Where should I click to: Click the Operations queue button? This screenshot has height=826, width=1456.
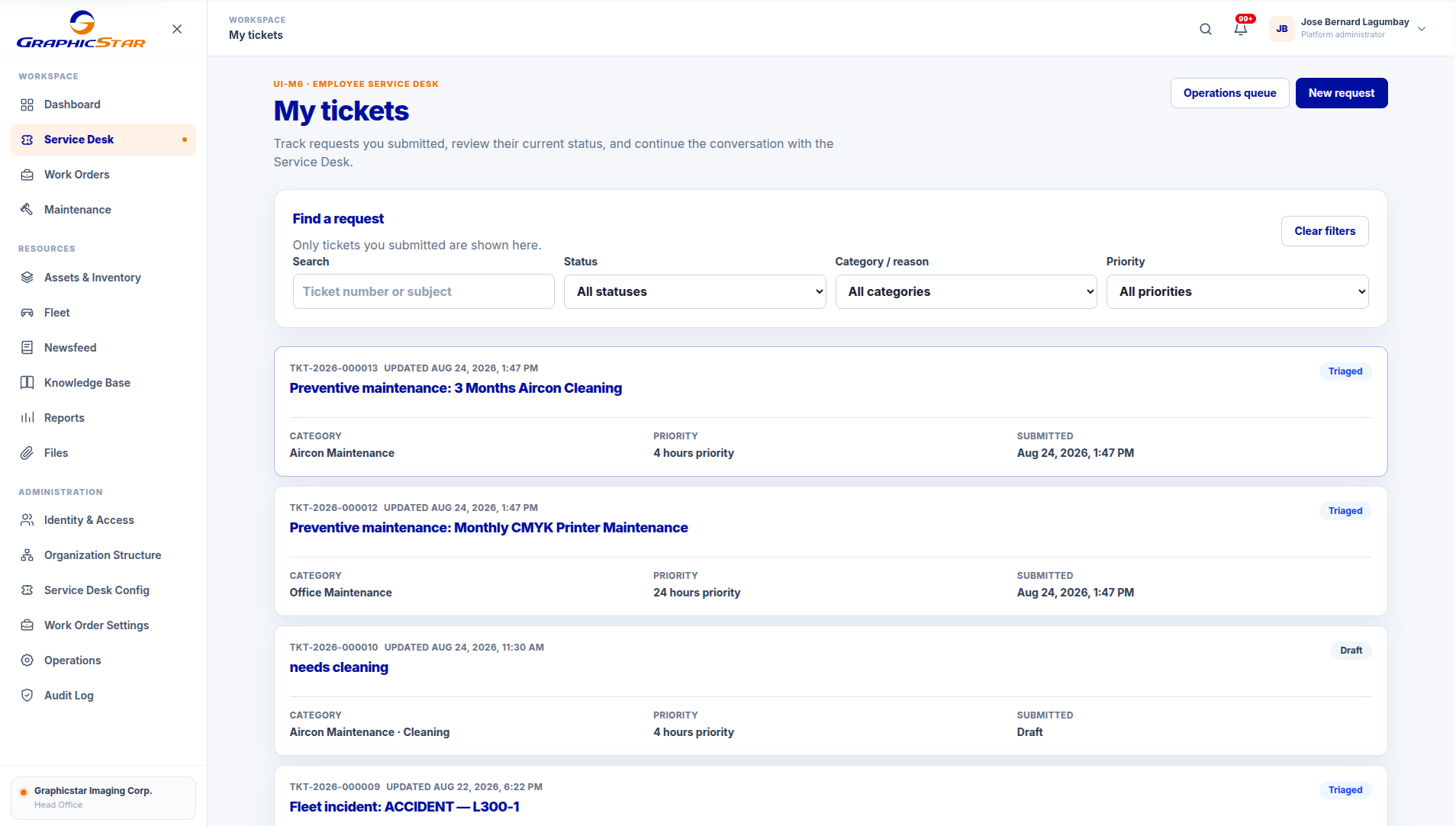(1229, 93)
